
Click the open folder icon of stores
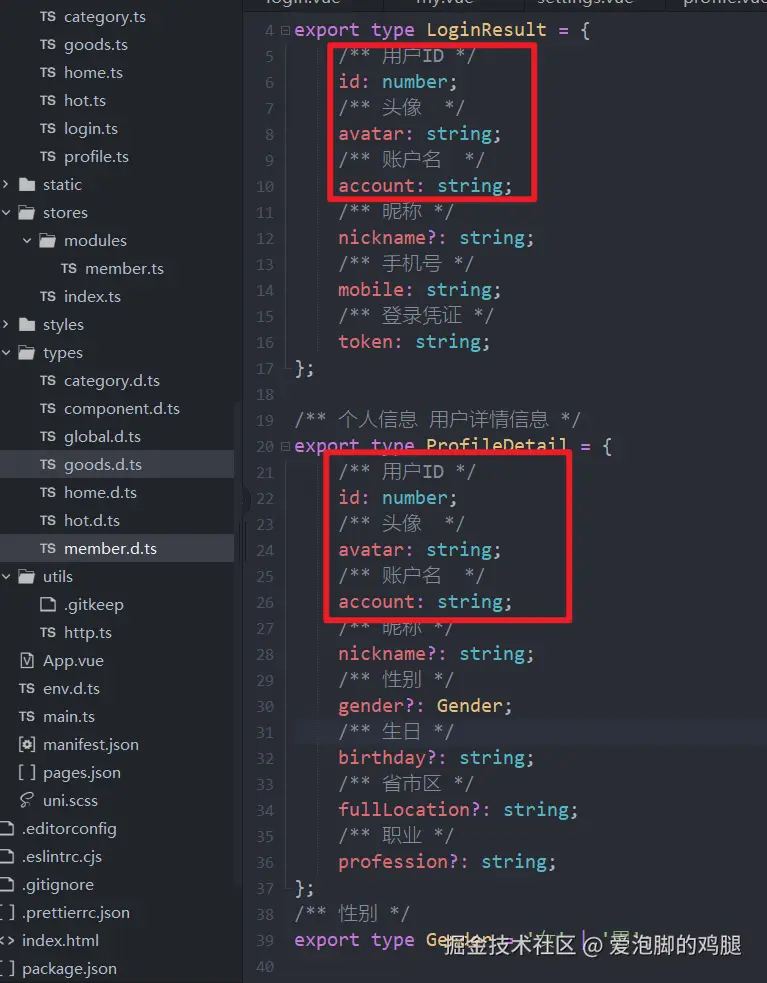[x=27, y=213]
